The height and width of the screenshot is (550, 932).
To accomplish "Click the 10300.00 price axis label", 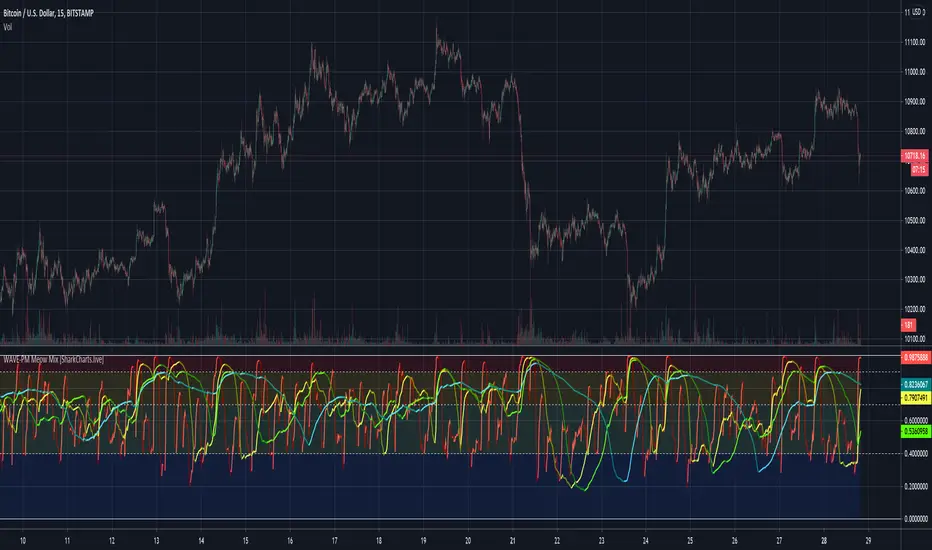I will point(915,279).
